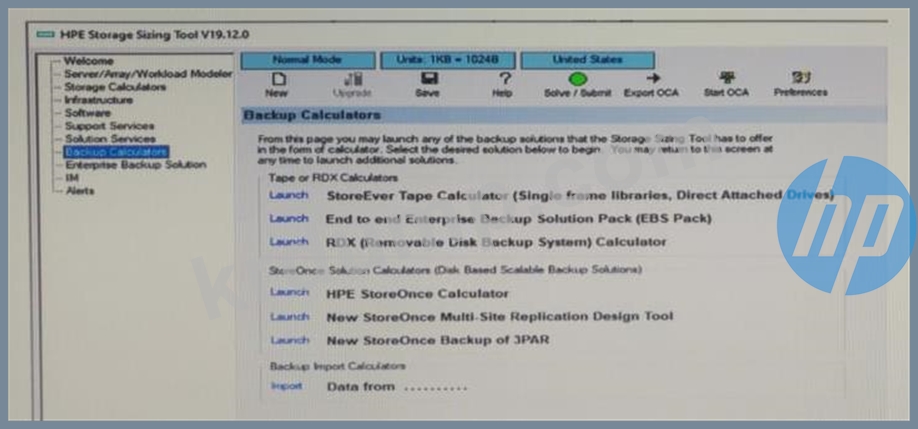
Task: Click the Data from text
Action: pos(361,387)
